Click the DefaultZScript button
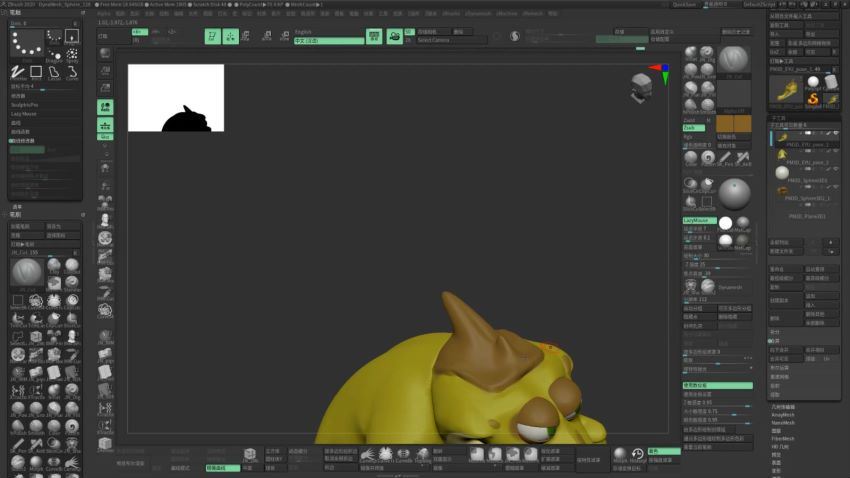850x478 pixels. pyautogui.click(x=759, y=4)
